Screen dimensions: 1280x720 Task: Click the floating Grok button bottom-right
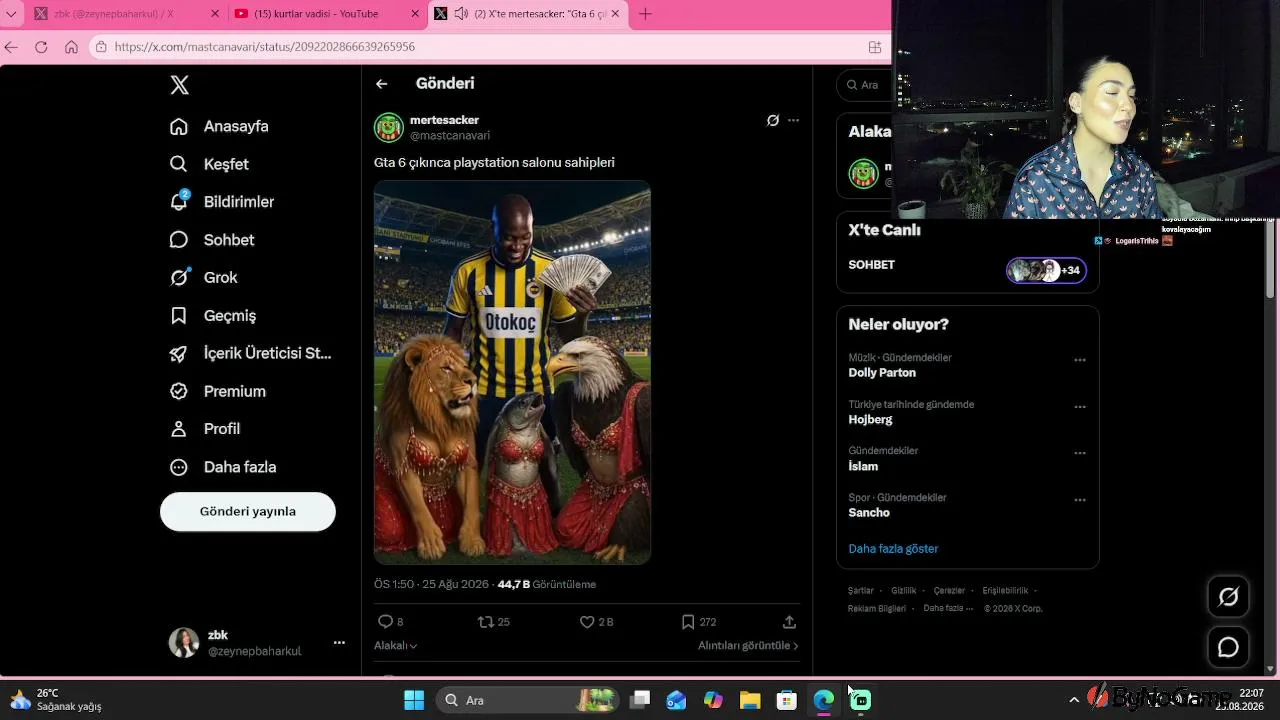click(1229, 597)
